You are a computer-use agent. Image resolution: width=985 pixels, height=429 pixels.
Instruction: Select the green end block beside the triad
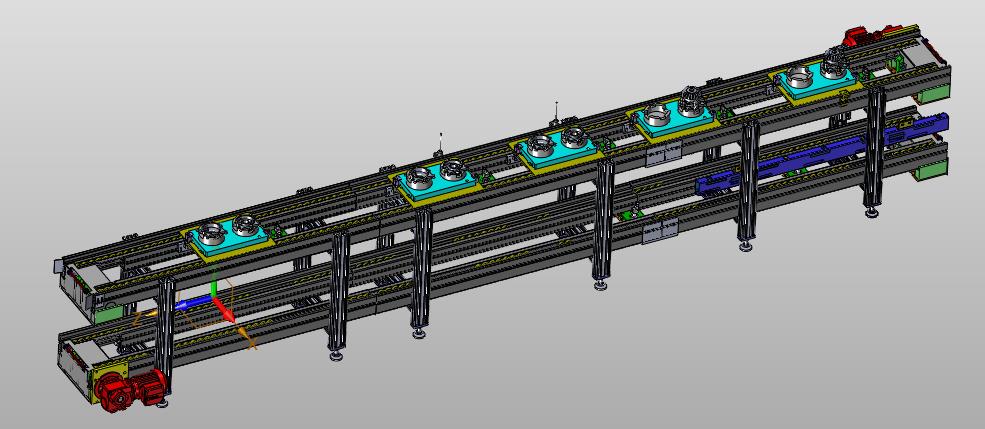coord(107,312)
